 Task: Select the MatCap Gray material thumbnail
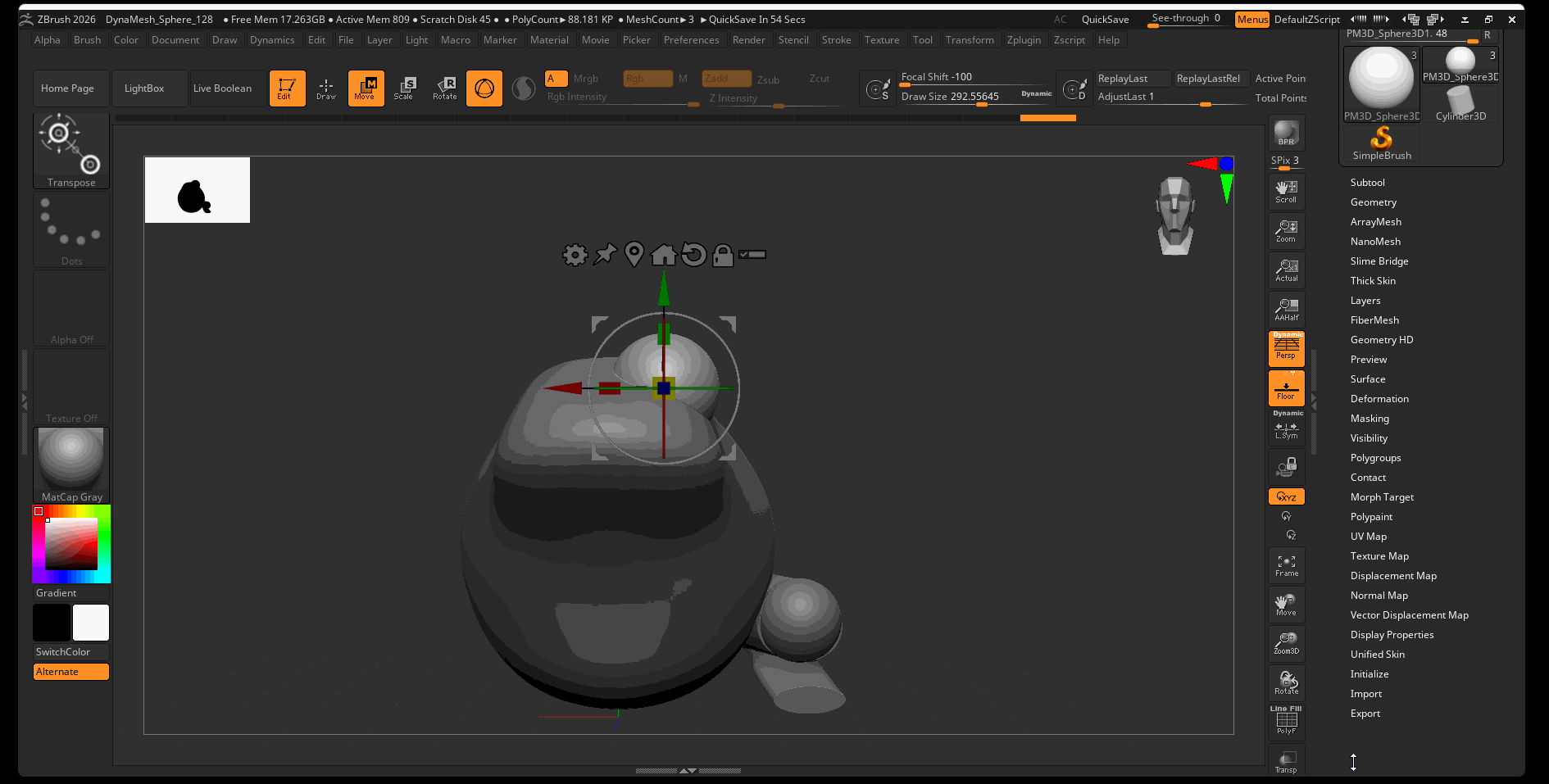click(x=71, y=463)
